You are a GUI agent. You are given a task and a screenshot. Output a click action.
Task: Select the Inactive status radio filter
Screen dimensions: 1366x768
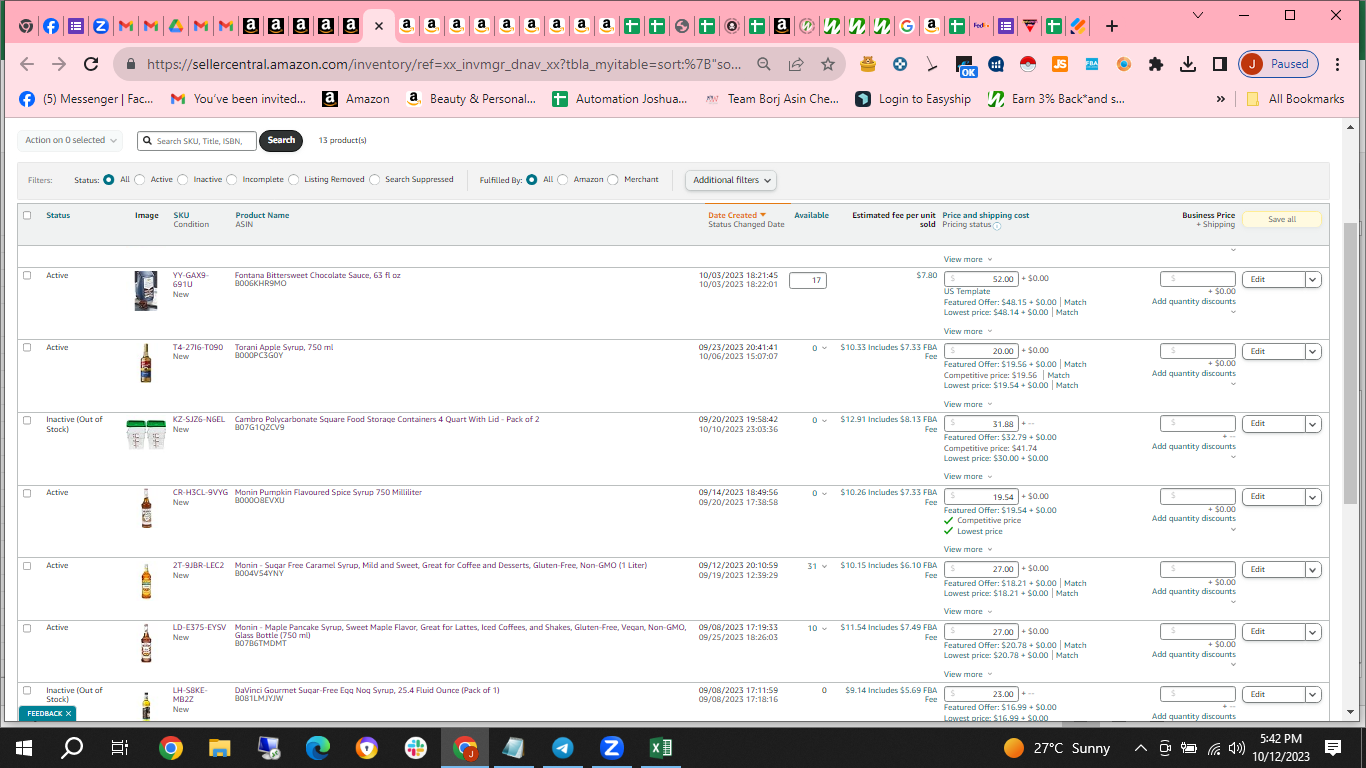[184, 180]
